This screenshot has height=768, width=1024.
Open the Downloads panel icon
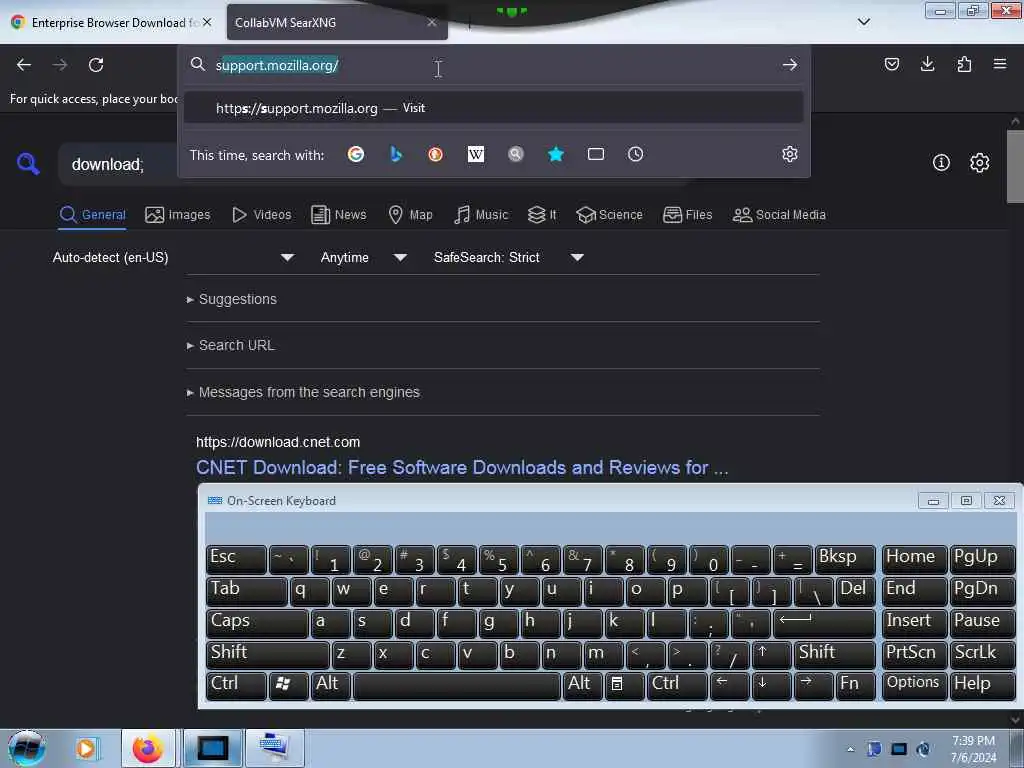point(927,64)
